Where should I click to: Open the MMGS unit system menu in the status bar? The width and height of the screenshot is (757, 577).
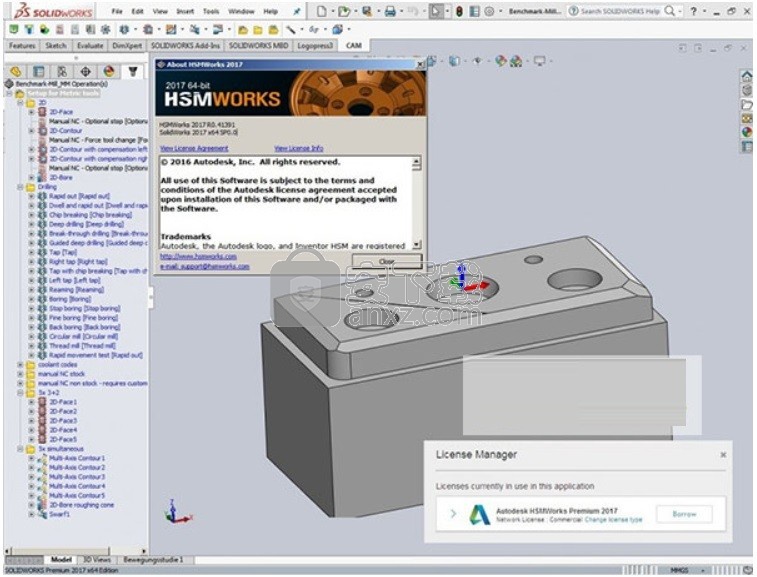[686, 571]
